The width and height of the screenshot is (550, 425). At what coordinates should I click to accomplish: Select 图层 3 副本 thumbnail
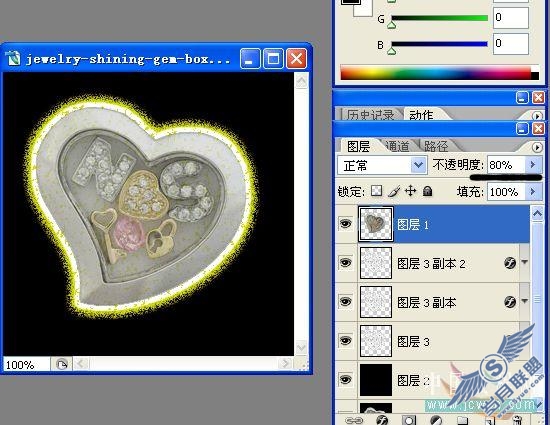point(376,302)
